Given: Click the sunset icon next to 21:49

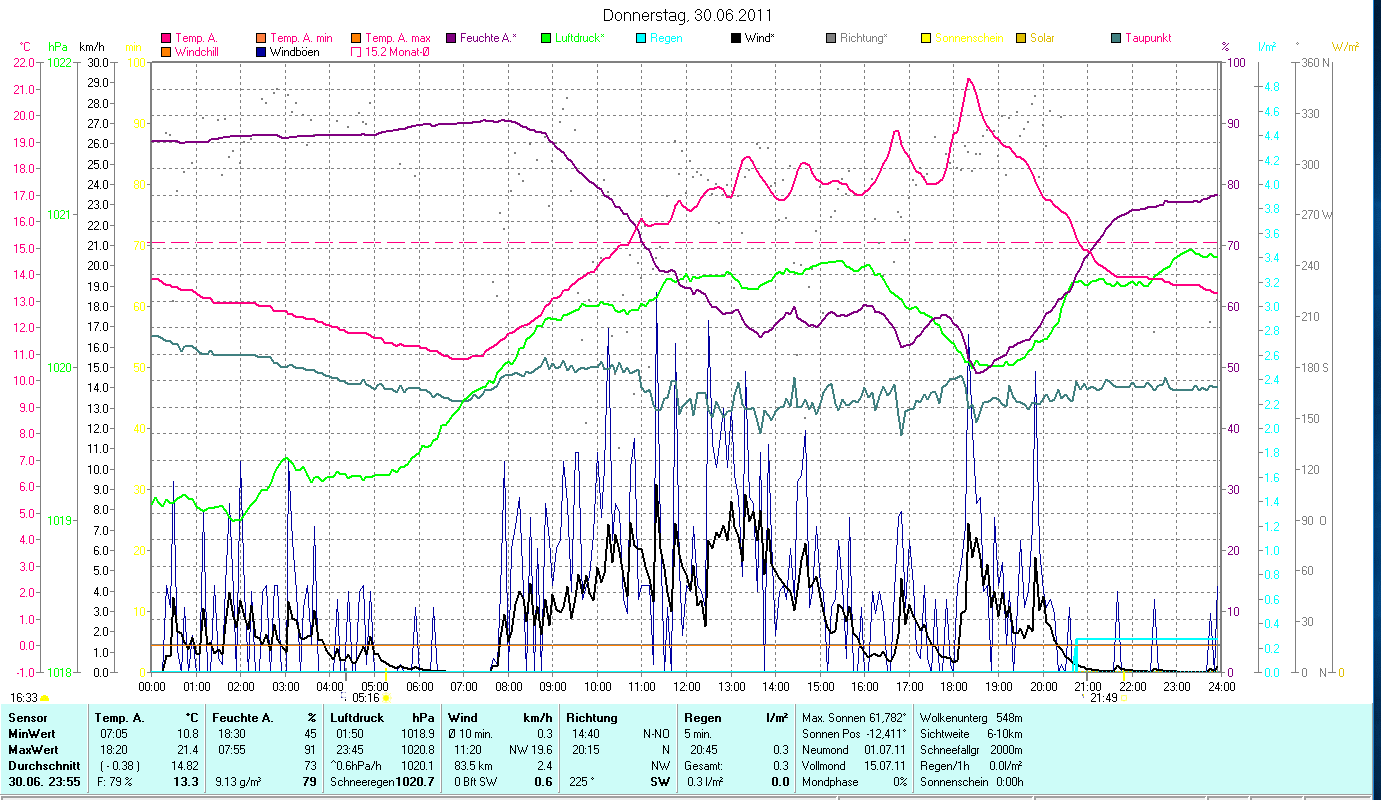Looking at the screenshot, I should [1124, 698].
